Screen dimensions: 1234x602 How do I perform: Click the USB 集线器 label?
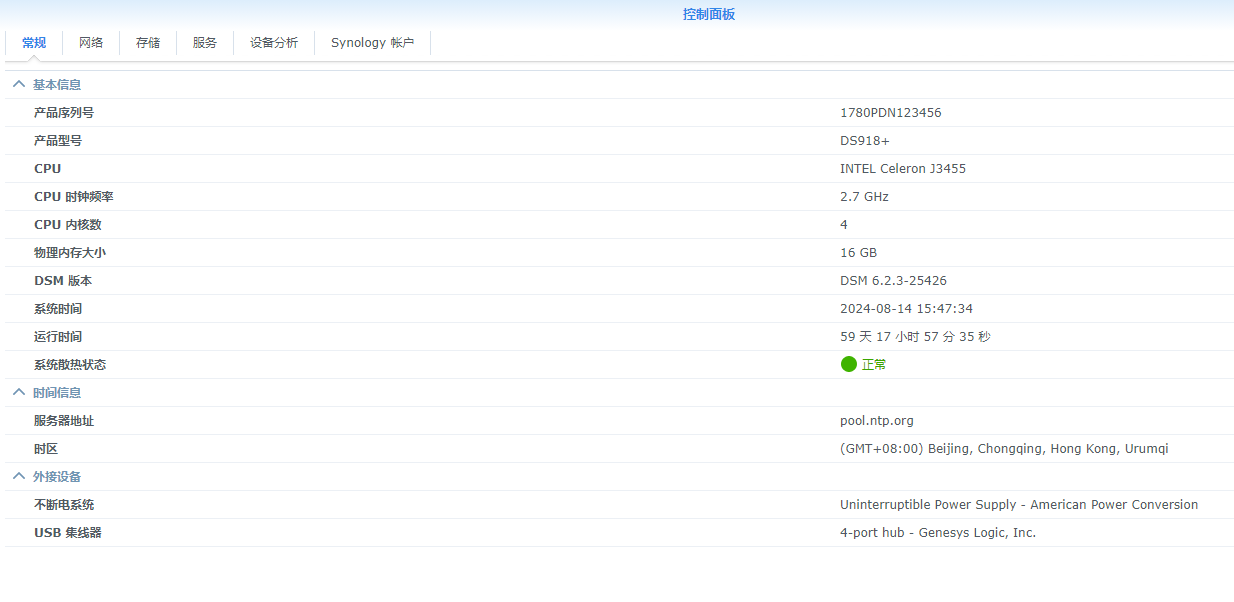point(68,533)
